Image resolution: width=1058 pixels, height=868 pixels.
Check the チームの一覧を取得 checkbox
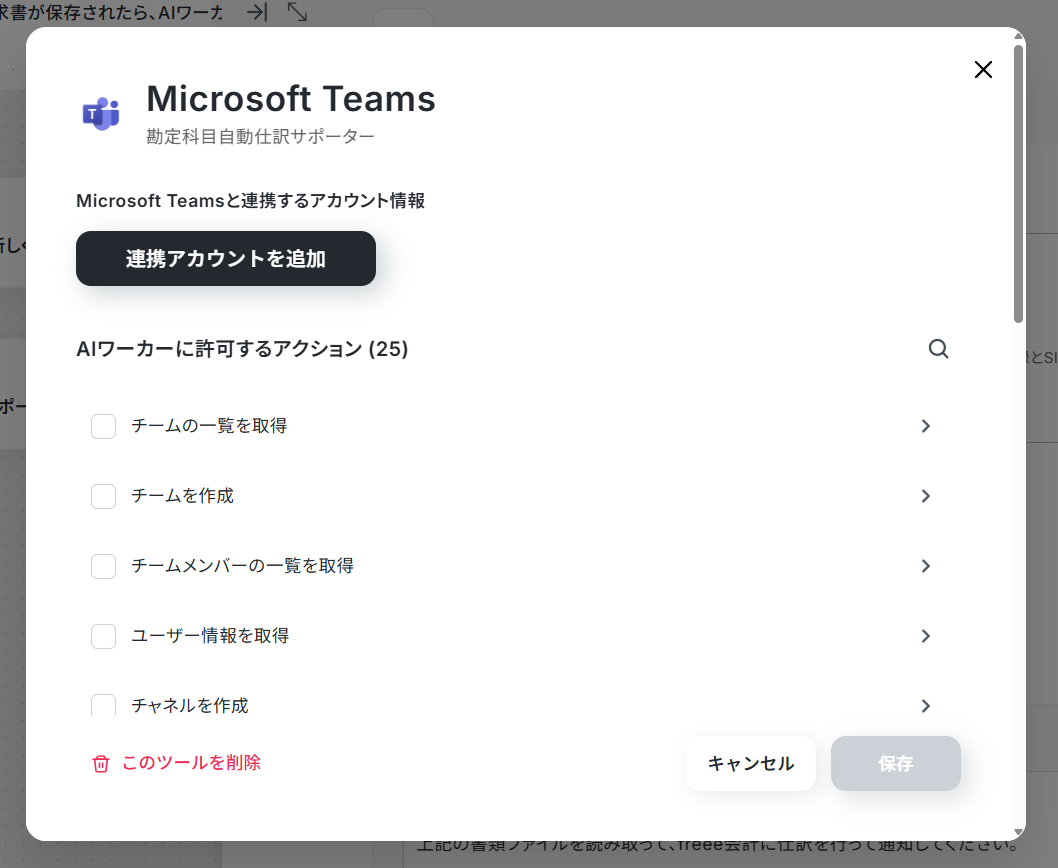(103, 426)
